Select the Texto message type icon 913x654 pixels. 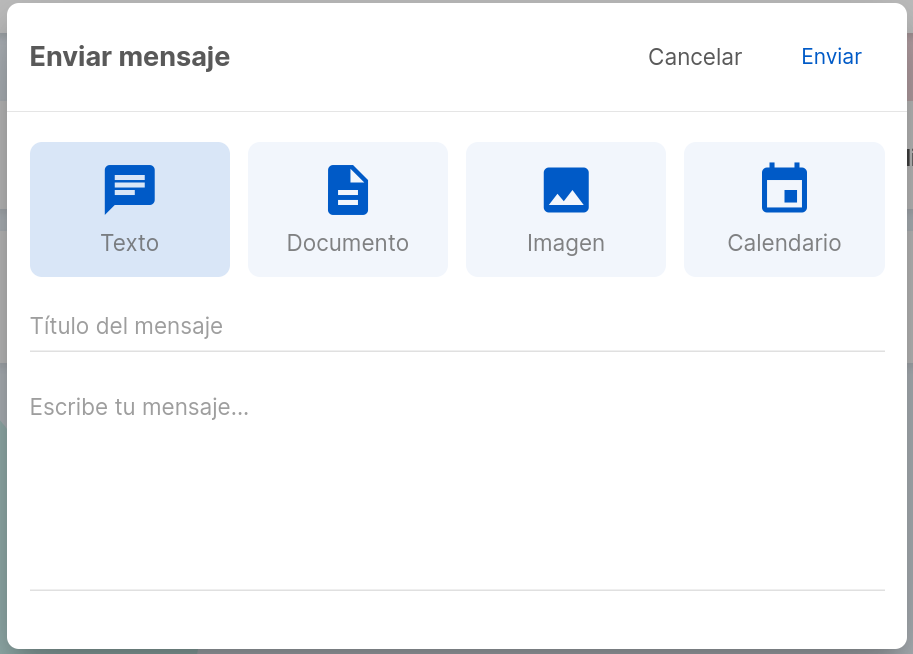click(129, 189)
